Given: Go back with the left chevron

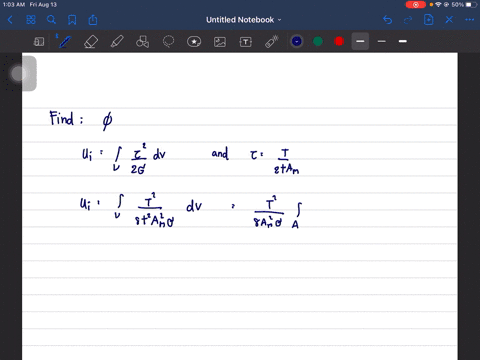Looking at the screenshot, I should [10, 20].
